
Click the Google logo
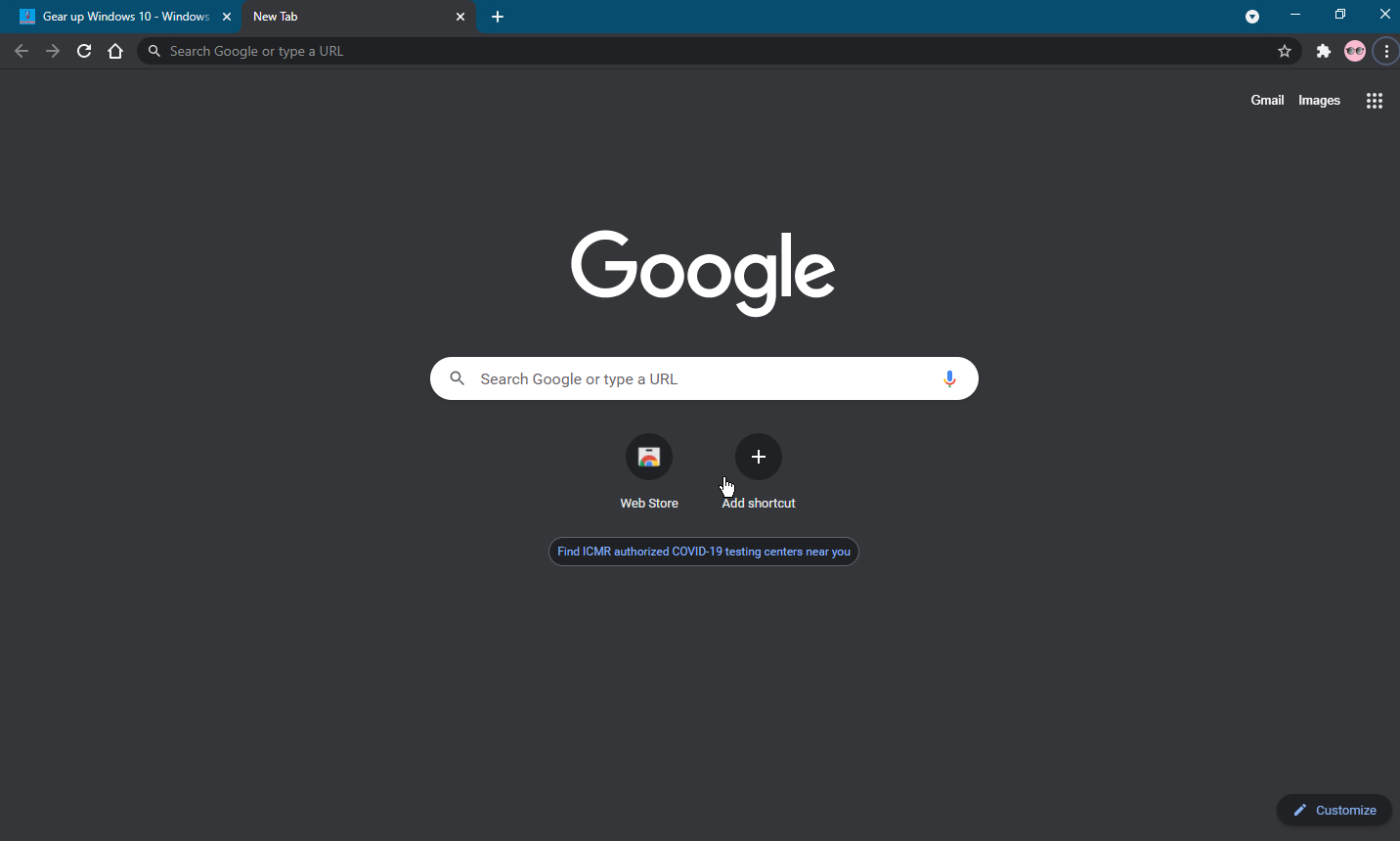point(703,272)
